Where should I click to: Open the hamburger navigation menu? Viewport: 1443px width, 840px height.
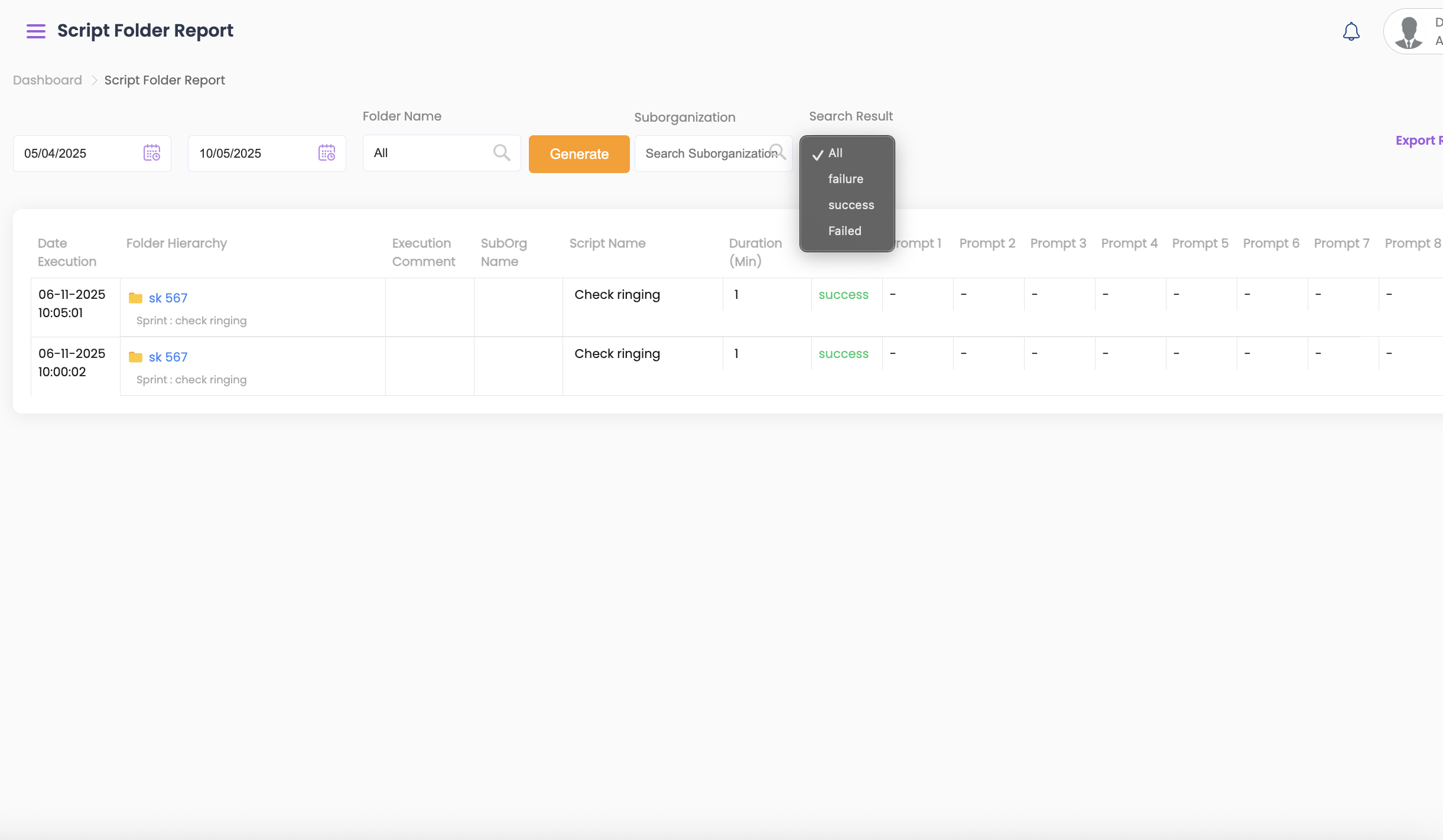pos(36,31)
